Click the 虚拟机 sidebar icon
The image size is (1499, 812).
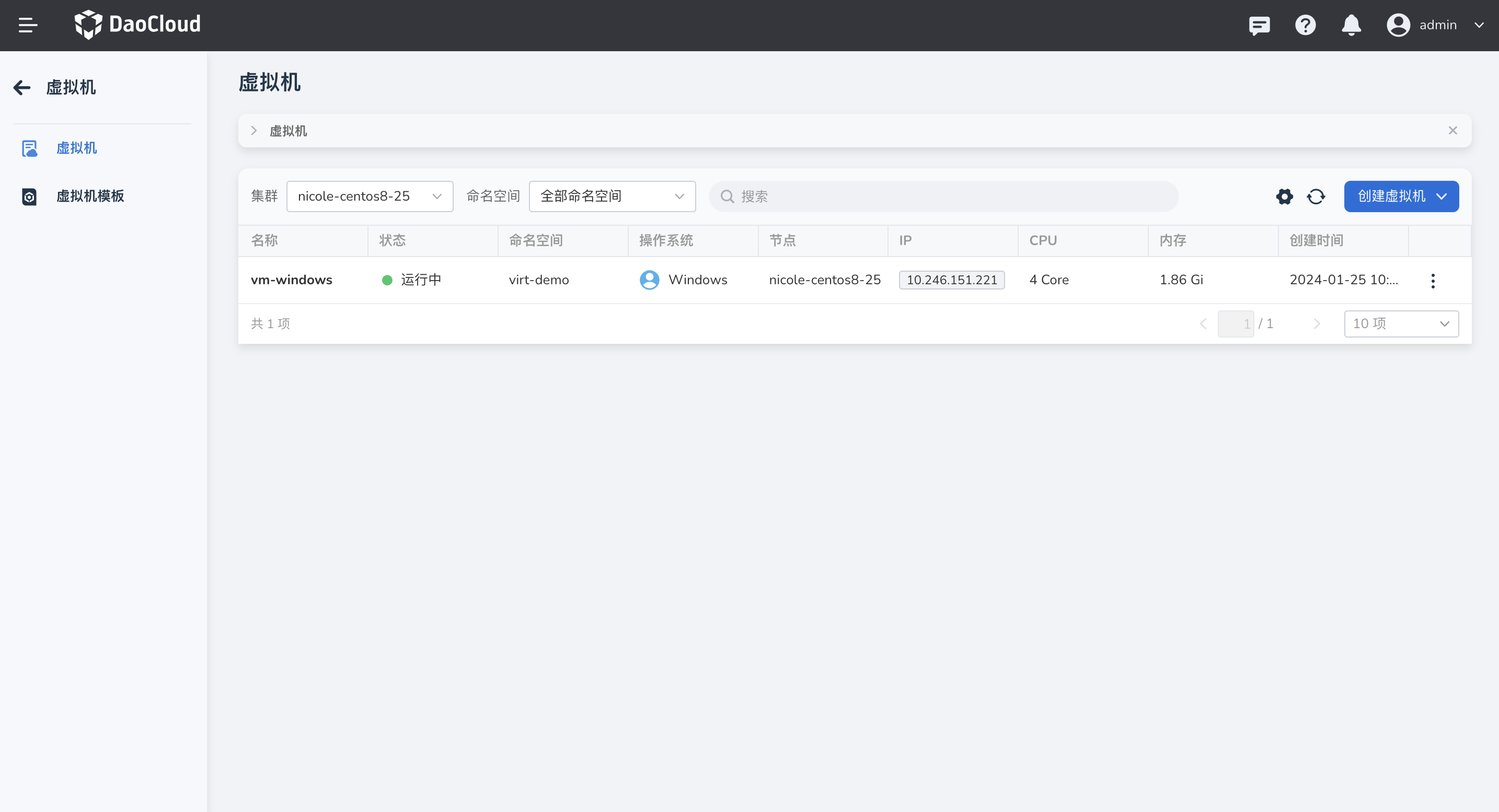coord(29,148)
